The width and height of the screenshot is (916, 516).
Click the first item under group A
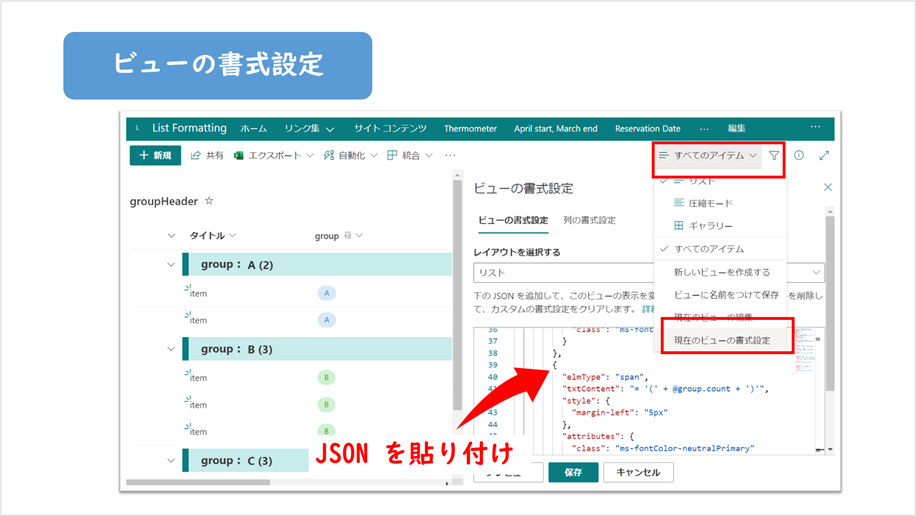pos(197,293)
